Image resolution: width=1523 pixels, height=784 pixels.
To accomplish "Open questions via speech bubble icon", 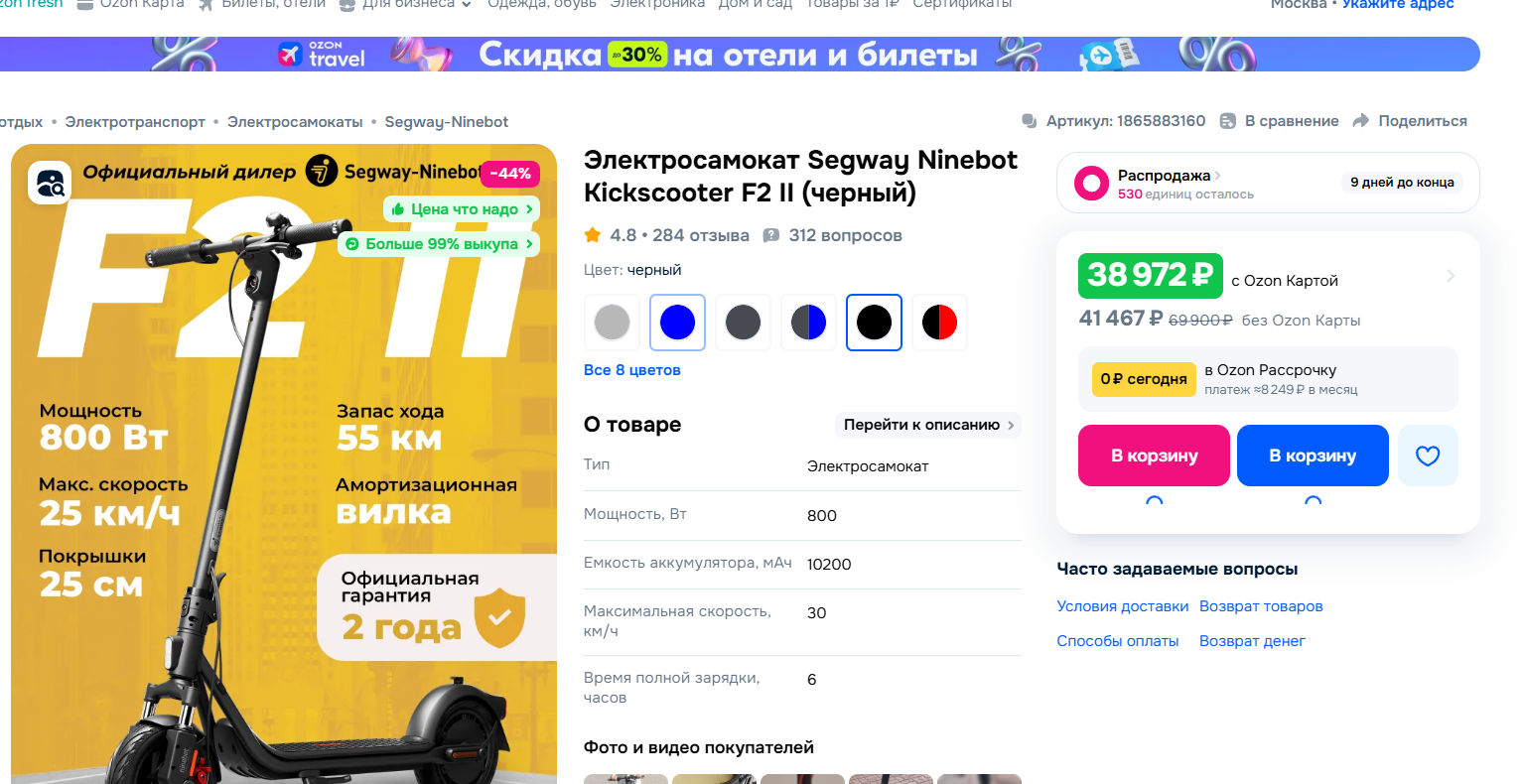I will (770, 235).
